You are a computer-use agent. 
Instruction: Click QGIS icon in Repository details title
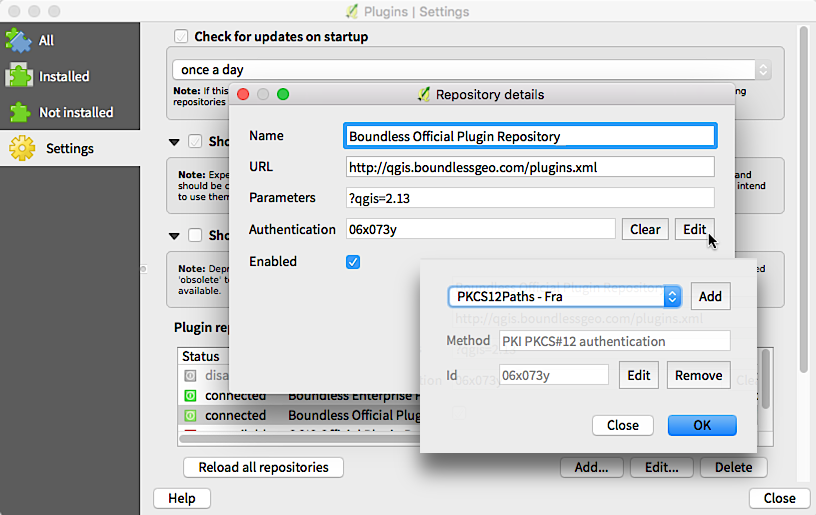click(424, 94)
